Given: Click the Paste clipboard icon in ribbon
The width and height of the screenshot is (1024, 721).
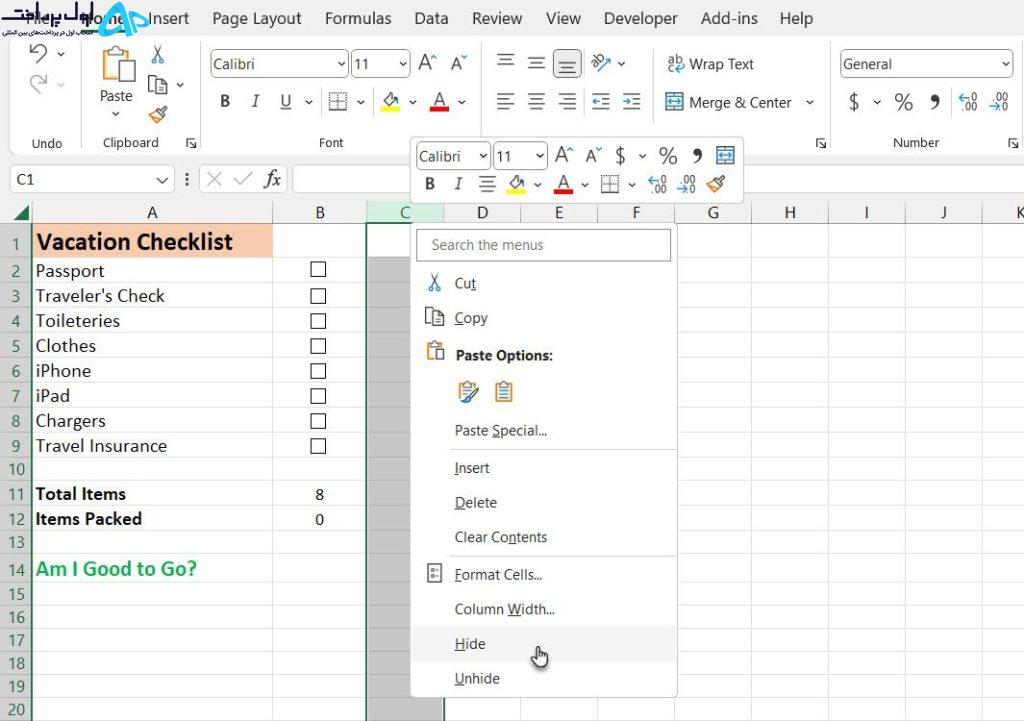Looking at the screenshot, I should (x=118, y=65).
